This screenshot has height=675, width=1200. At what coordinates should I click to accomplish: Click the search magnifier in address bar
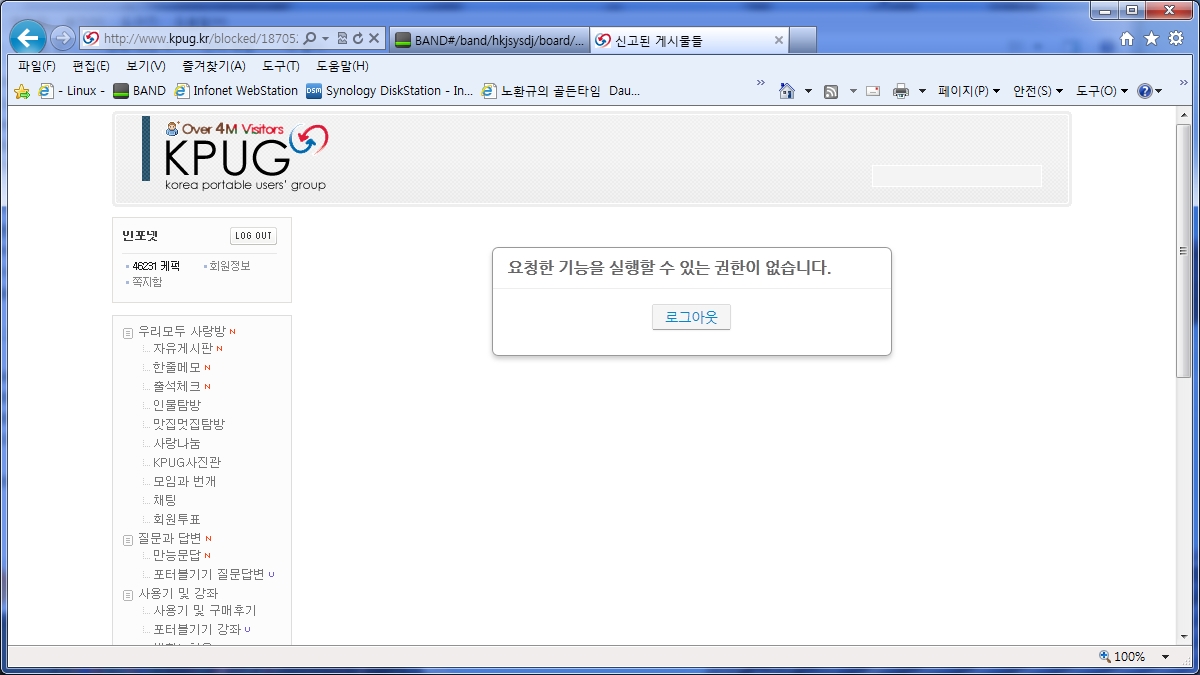click(x=310, y=38)
